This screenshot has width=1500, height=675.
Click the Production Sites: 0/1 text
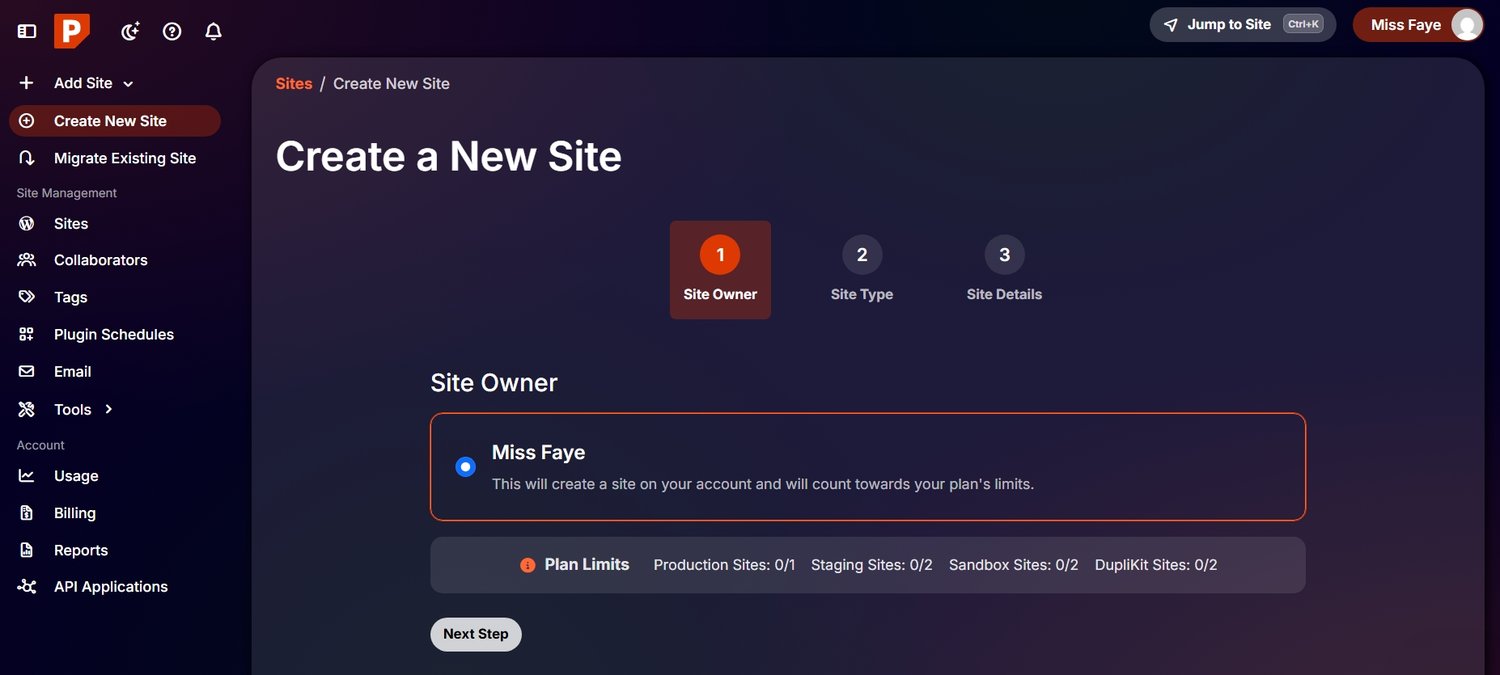(x=724, y=565)
